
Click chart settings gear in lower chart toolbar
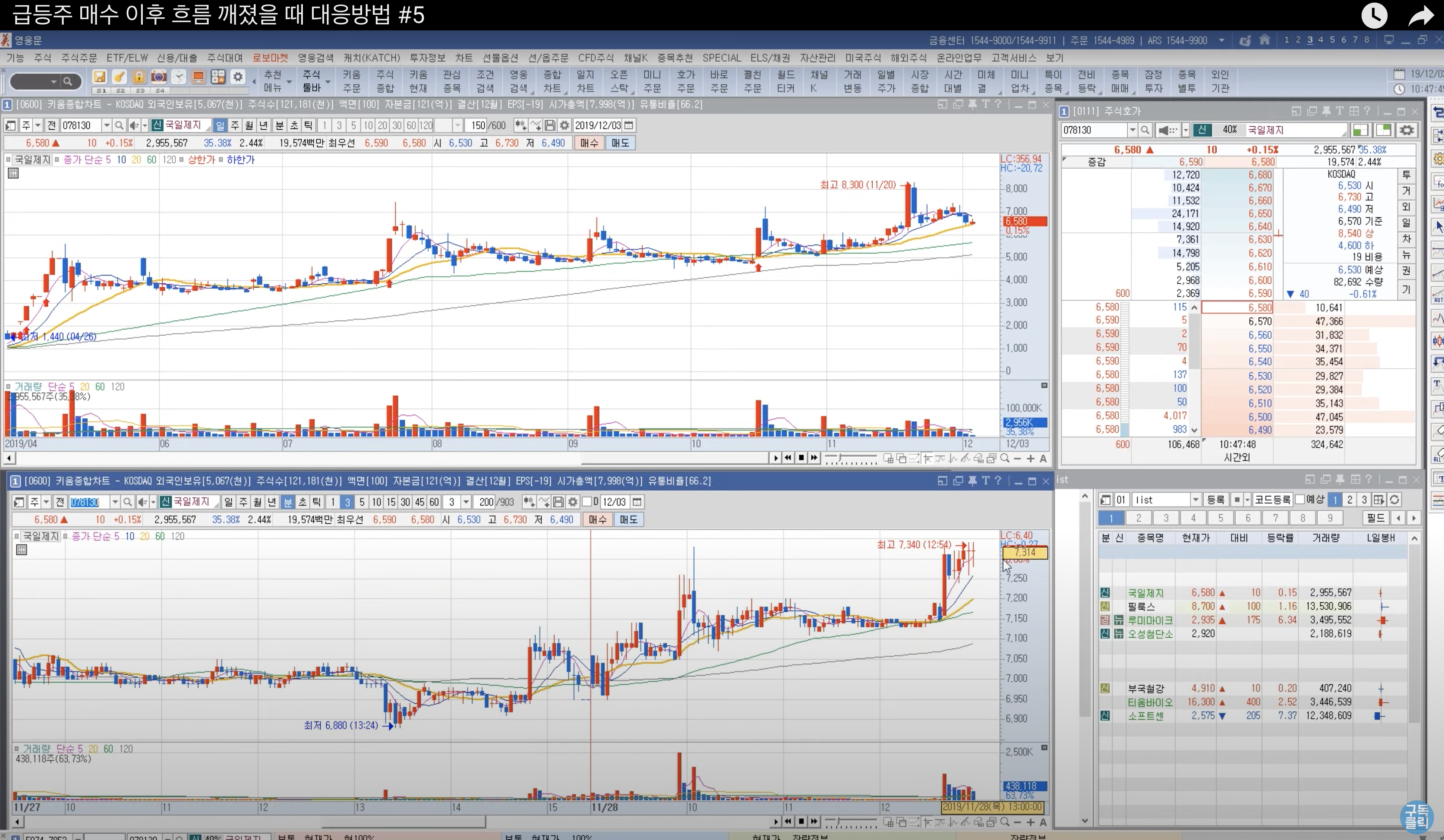click(x=572, y=502)
